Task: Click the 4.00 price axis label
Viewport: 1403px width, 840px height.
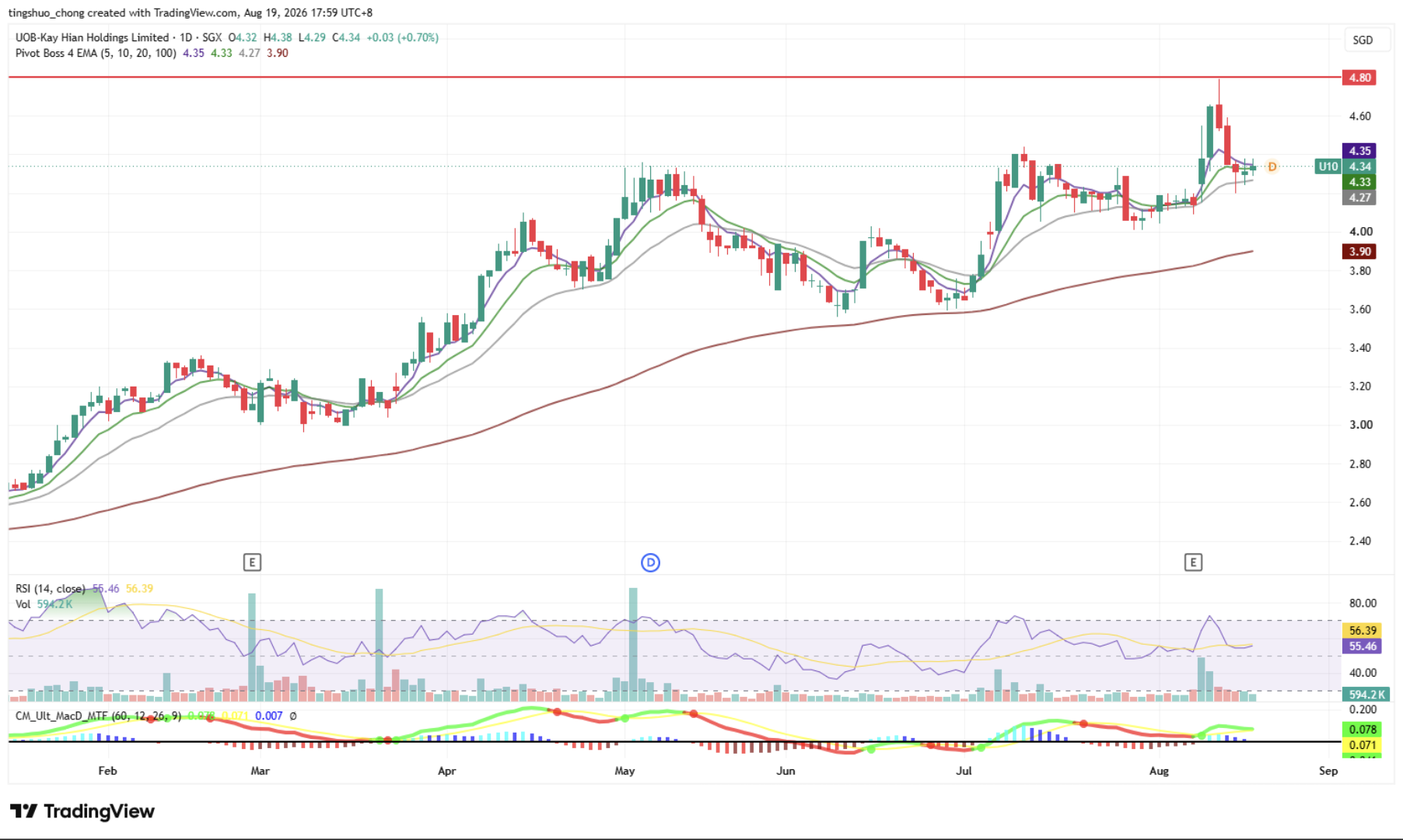Action: [1360, 231]
